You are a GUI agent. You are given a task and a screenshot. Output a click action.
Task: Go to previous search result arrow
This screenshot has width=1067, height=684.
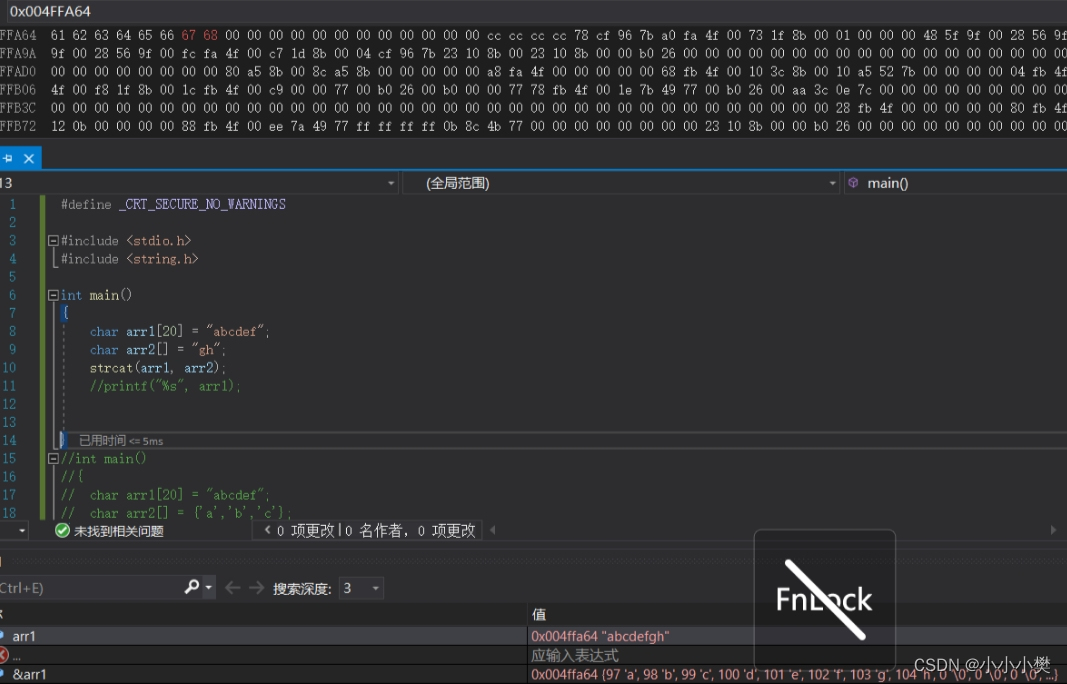233,587
